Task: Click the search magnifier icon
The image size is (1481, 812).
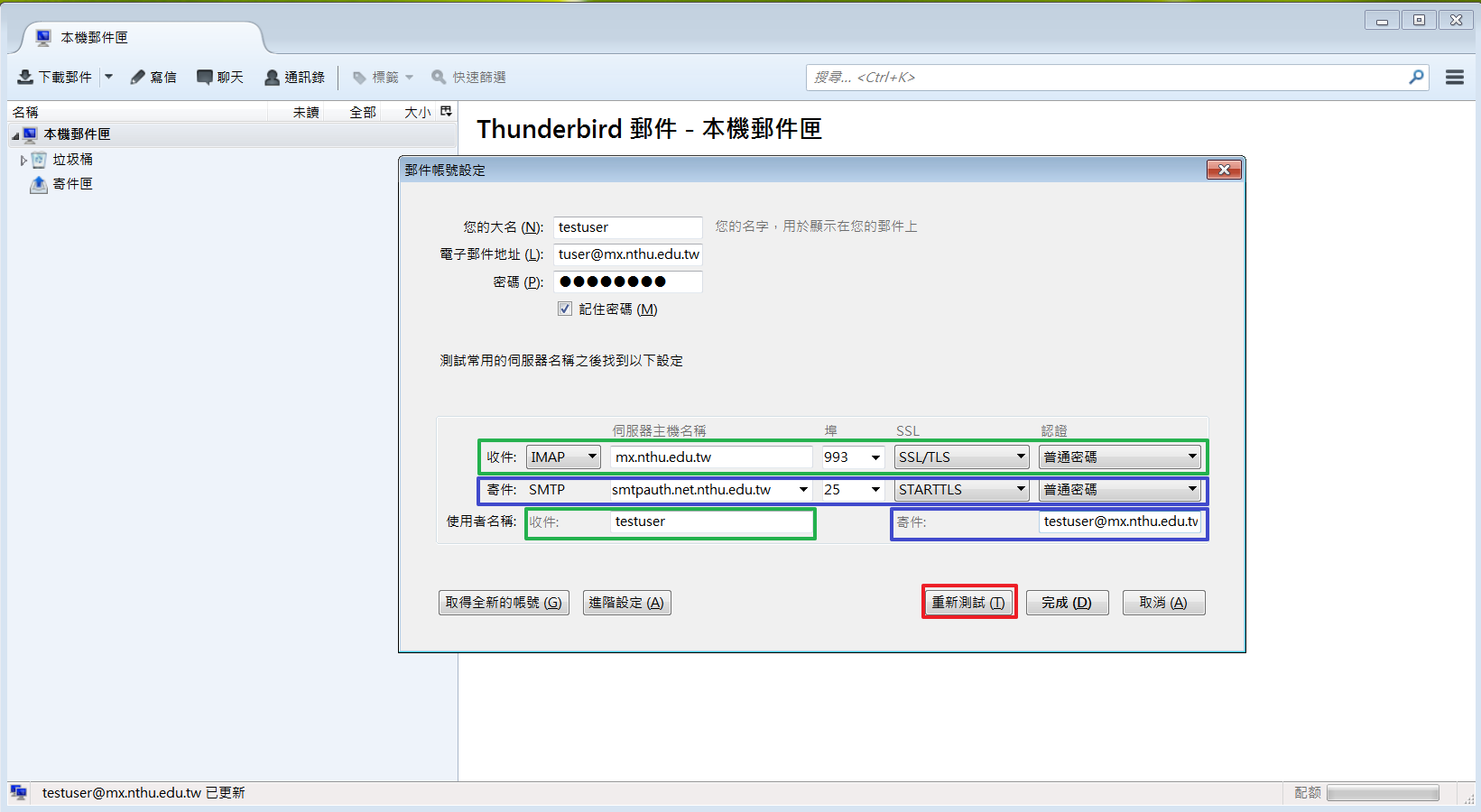Action: (x=1416, y=78)
